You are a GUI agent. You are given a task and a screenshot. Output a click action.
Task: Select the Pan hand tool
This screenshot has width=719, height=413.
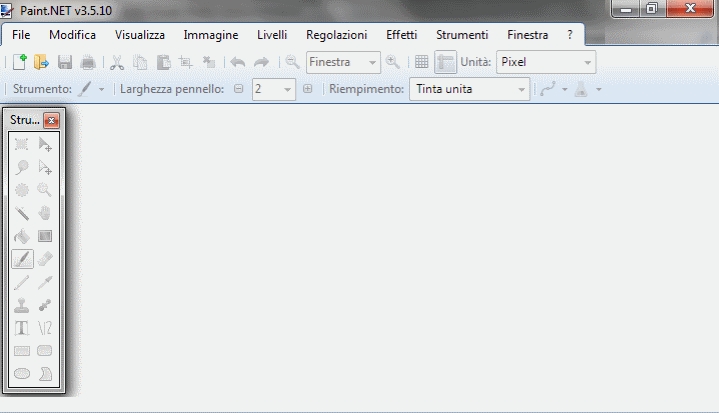click(x=45, y=213)
